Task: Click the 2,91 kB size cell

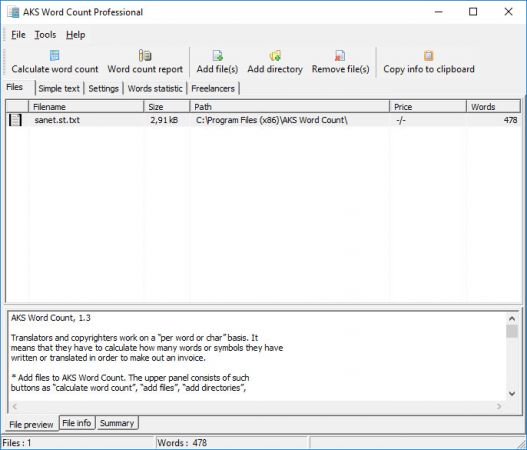Action: pos(164,120)
